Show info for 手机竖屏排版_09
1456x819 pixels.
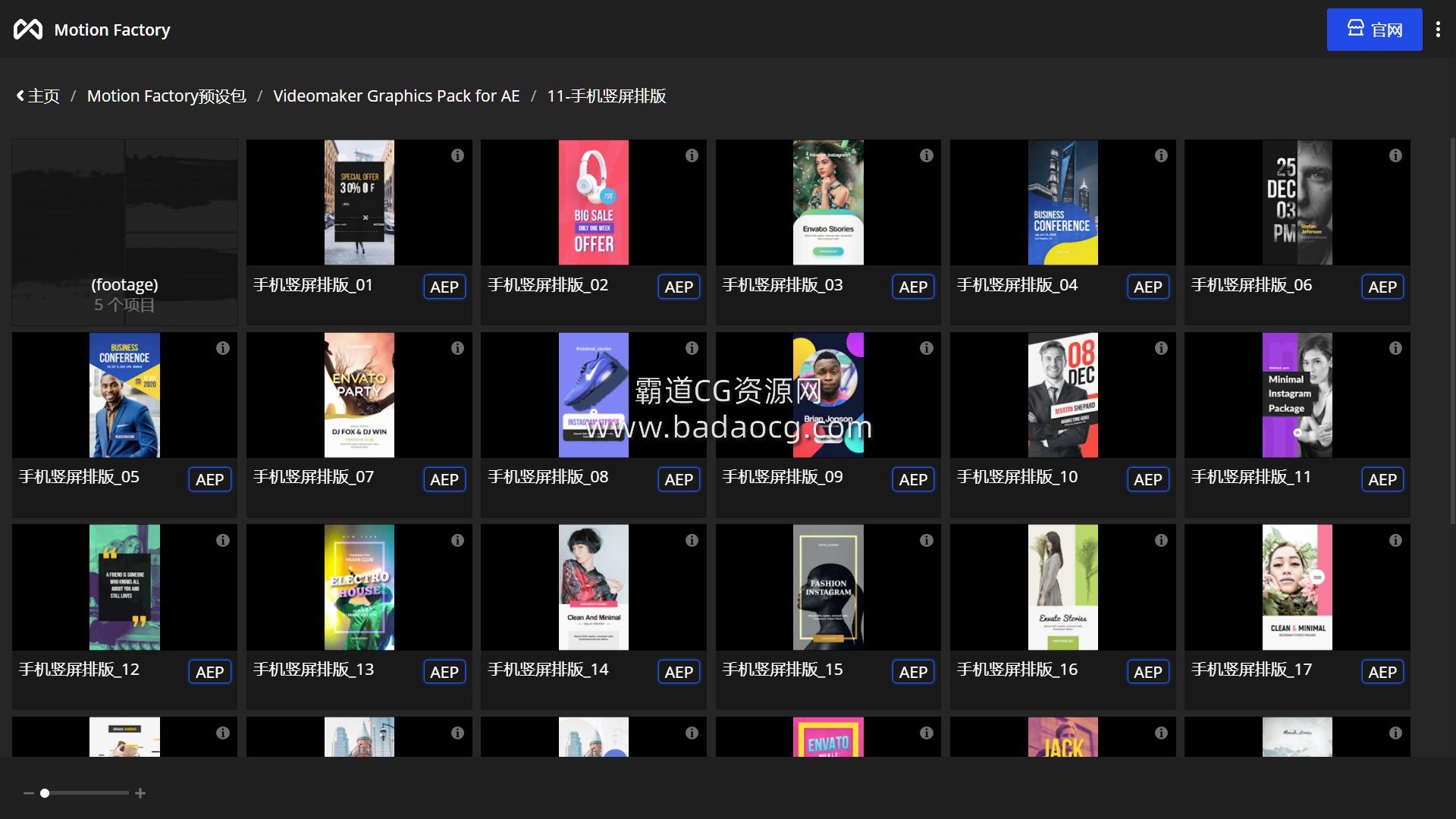[926, 348]
